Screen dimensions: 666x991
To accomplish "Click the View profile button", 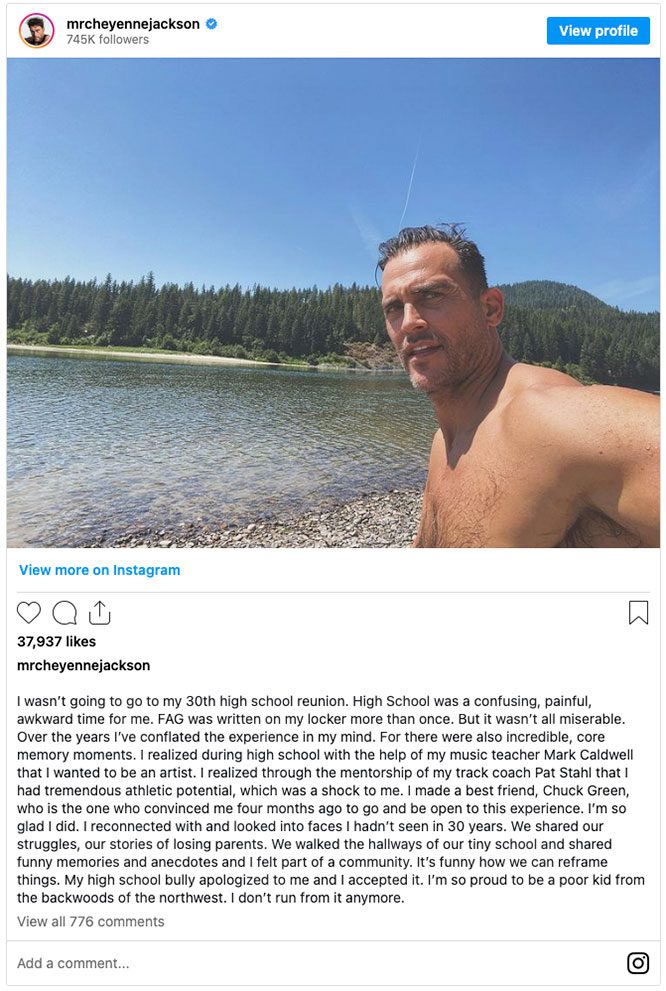I will tap(598, 30).
